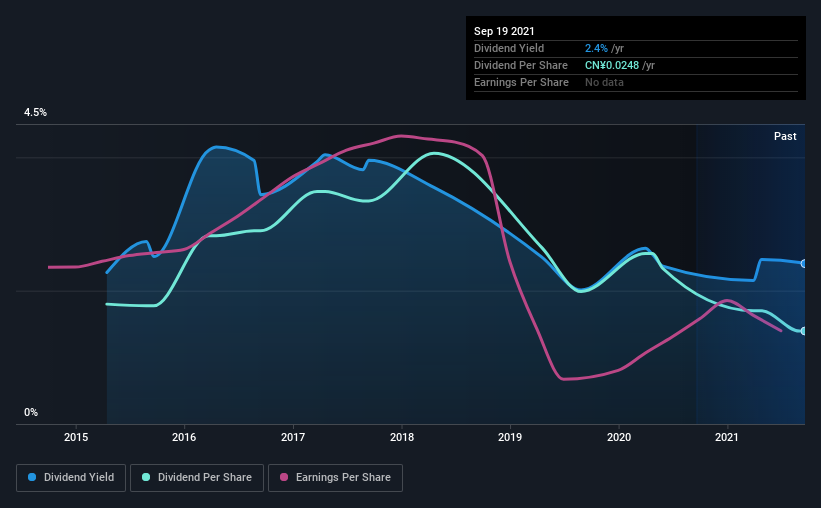
Task: Click the 2021 x-axis label
Action: (727, 437)
